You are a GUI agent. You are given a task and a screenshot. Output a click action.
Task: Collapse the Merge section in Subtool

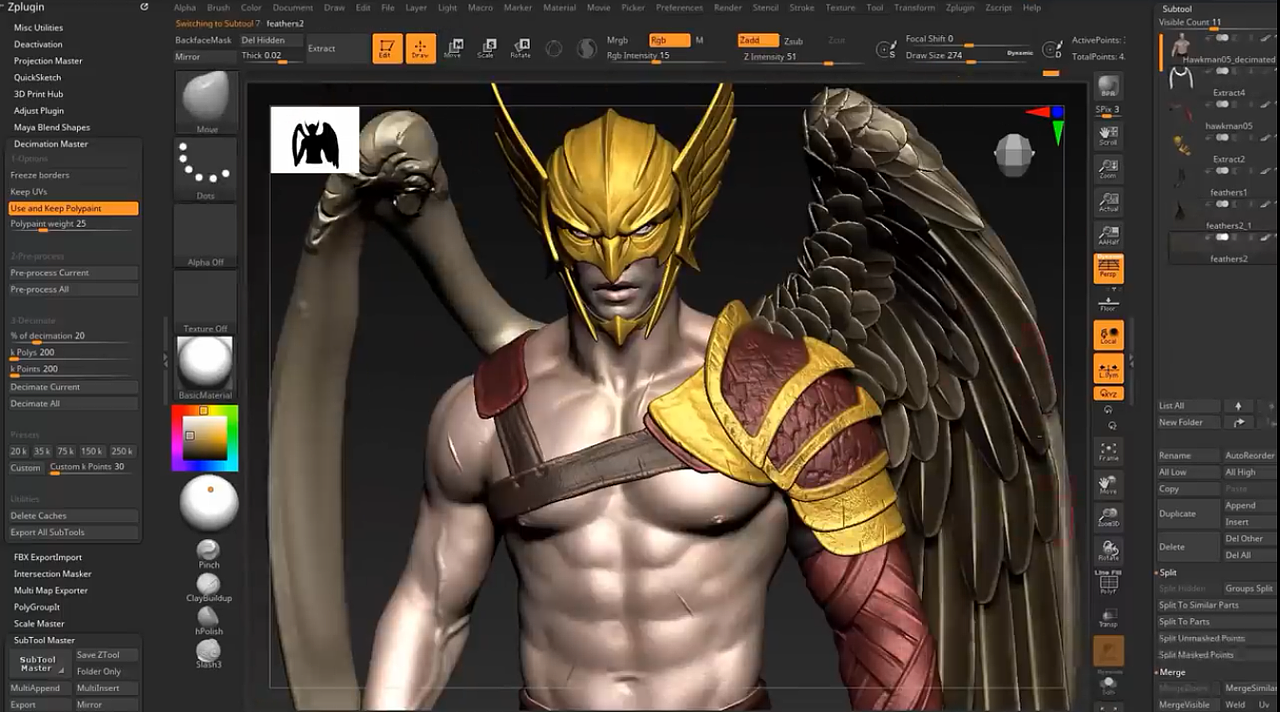[1172, 672]
